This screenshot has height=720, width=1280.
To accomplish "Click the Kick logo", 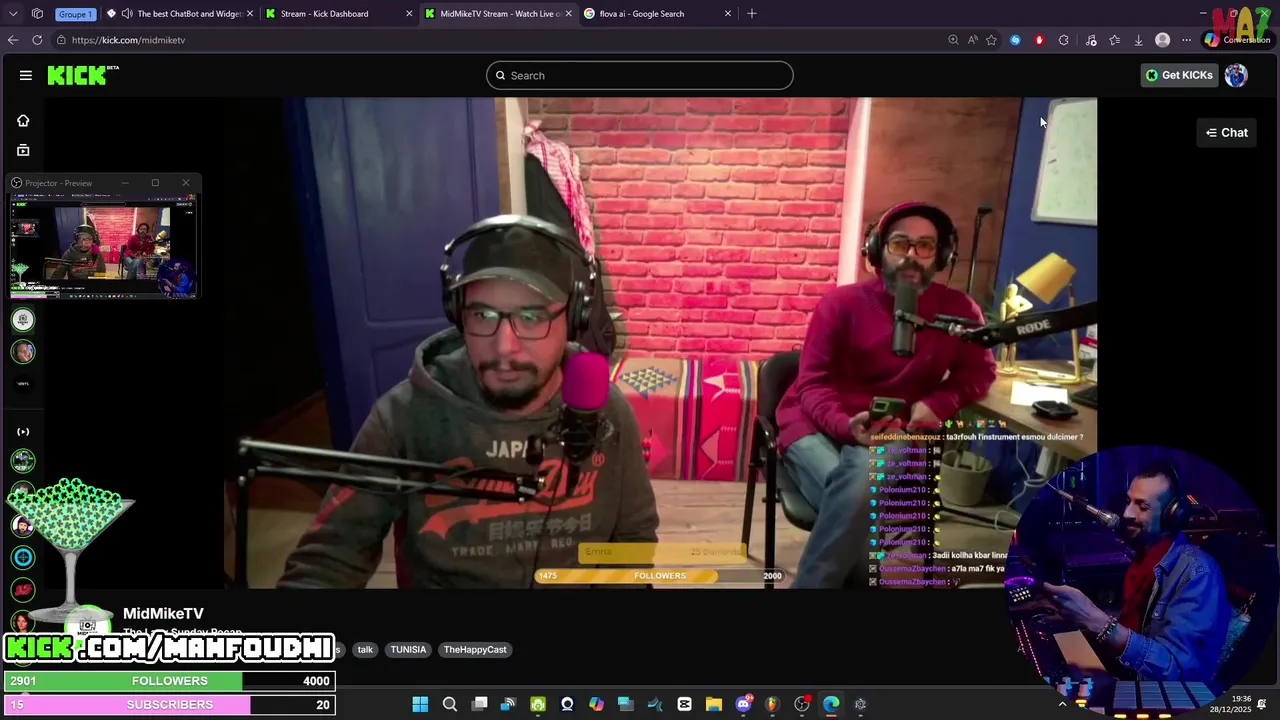I will (x=83, y=75).
